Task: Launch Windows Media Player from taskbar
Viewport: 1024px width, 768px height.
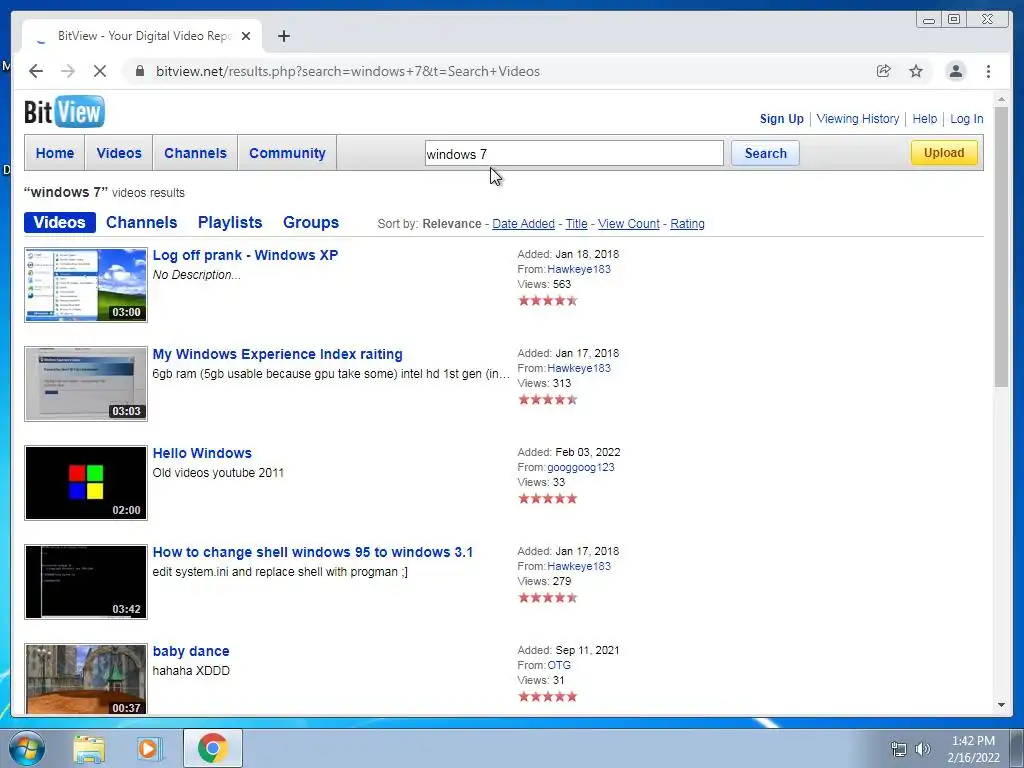Action: 148,749
